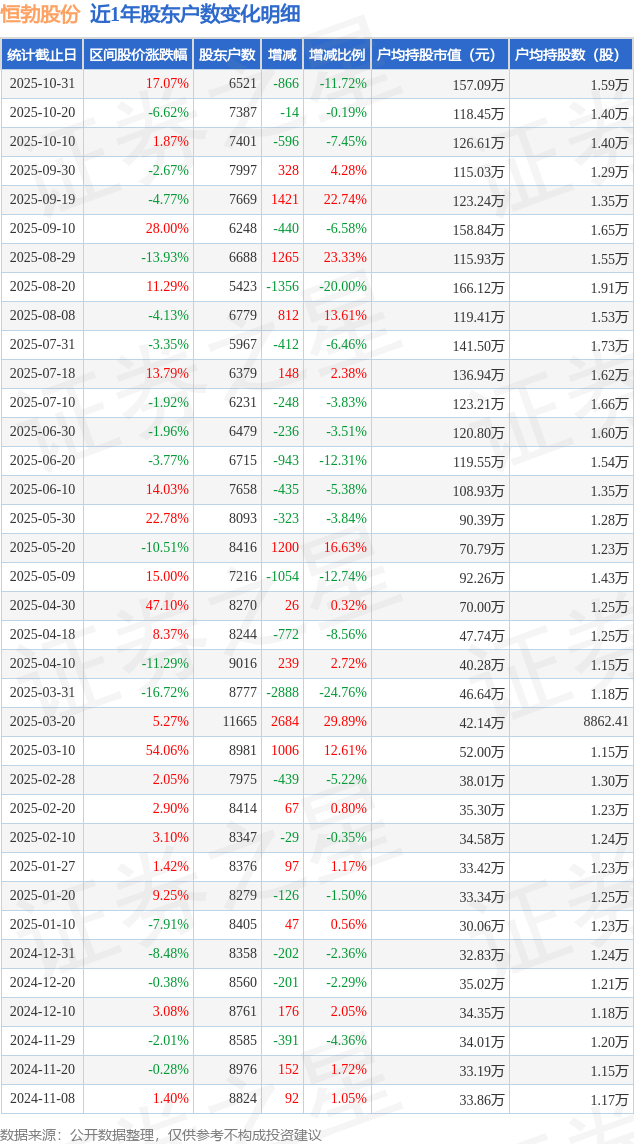Click the 数据来源 footer note
Screen dimensions: 634x1144
(161, 1134)
